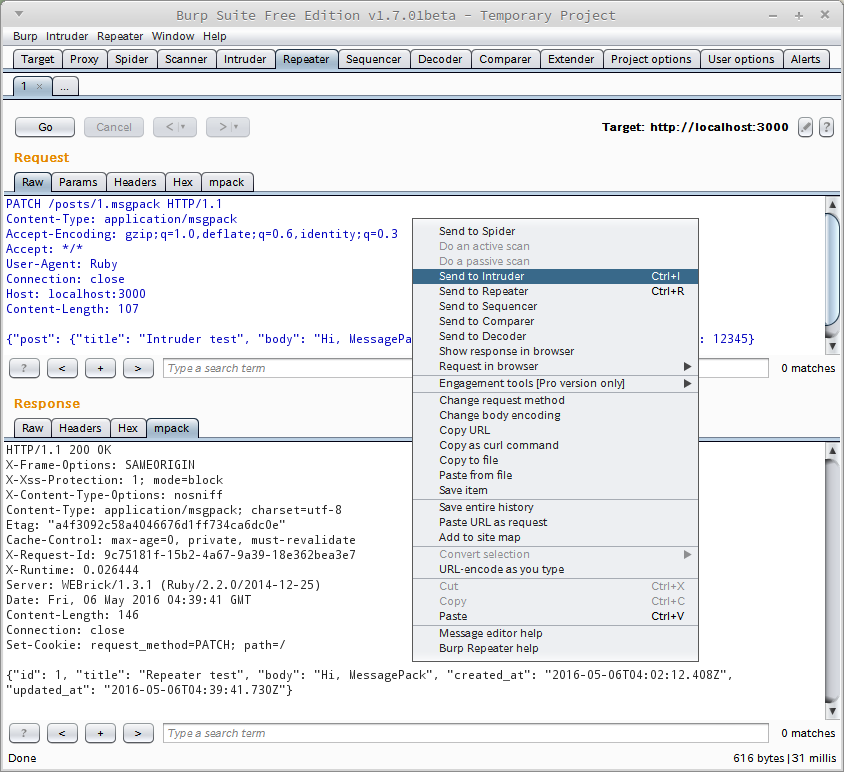Click request search previous match button
Screen dimensions: 844x772
click(62, 368)
